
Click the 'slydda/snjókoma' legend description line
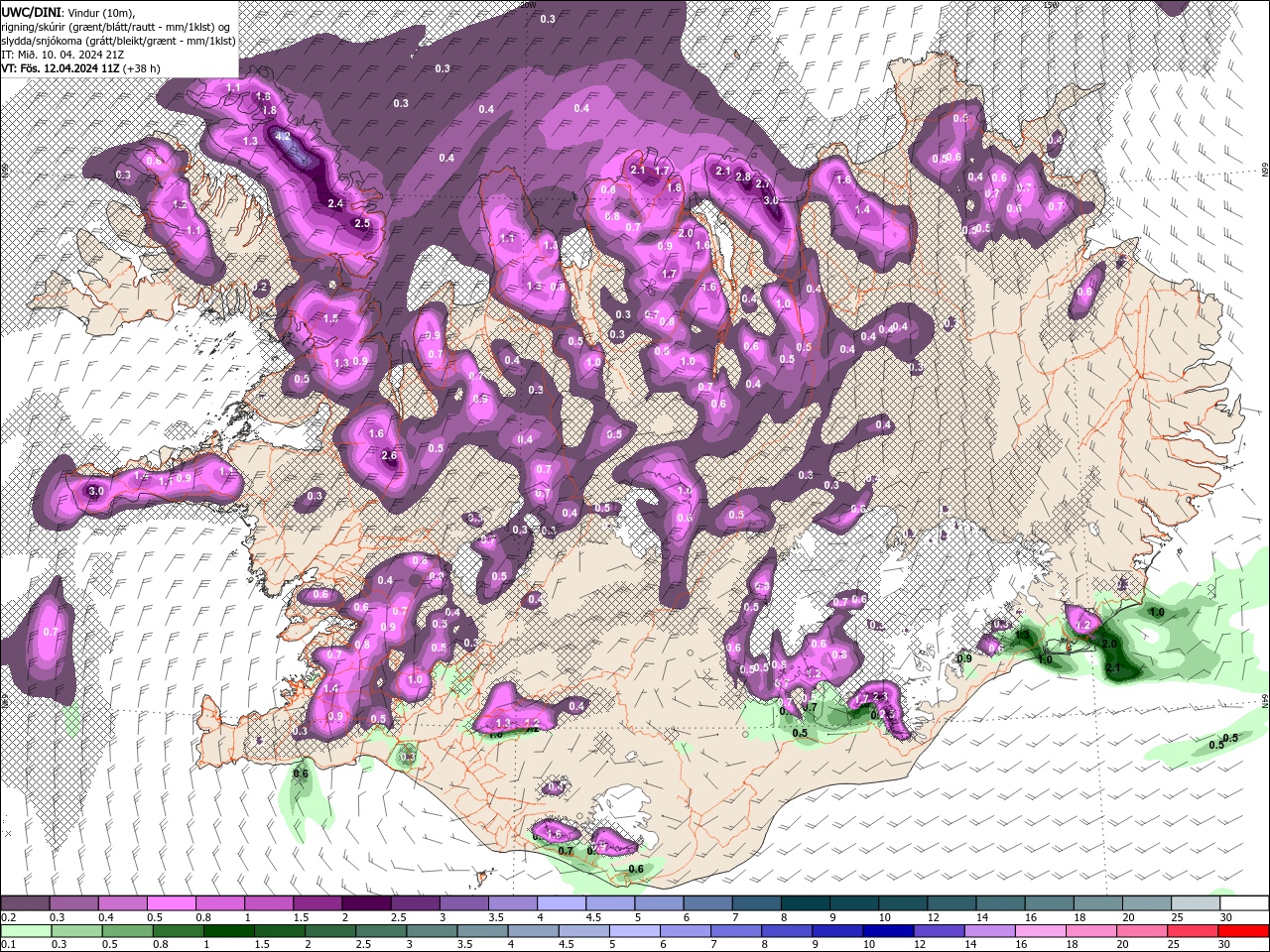(x=118, y=41)
